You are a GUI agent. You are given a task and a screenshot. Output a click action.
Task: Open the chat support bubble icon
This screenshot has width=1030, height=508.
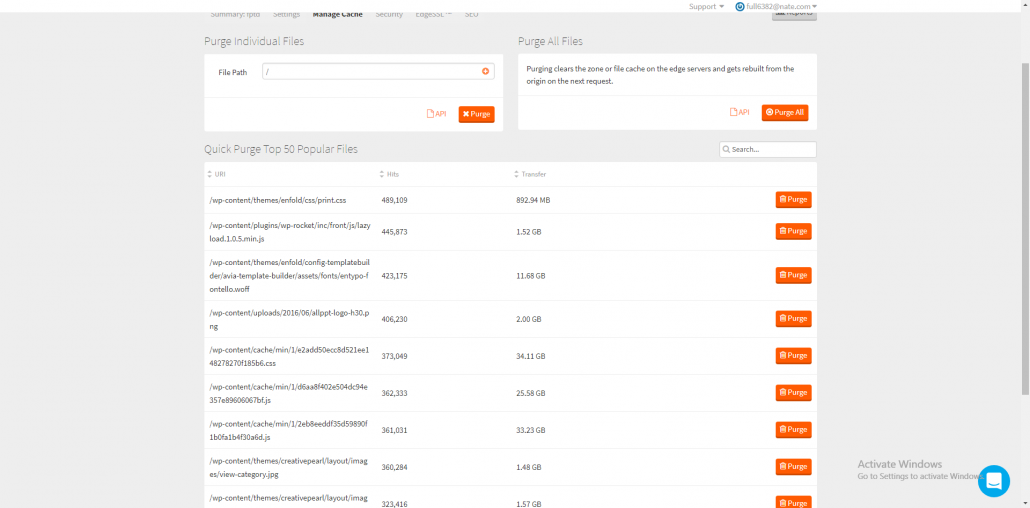pyautogui.click(x=994, y=481)
